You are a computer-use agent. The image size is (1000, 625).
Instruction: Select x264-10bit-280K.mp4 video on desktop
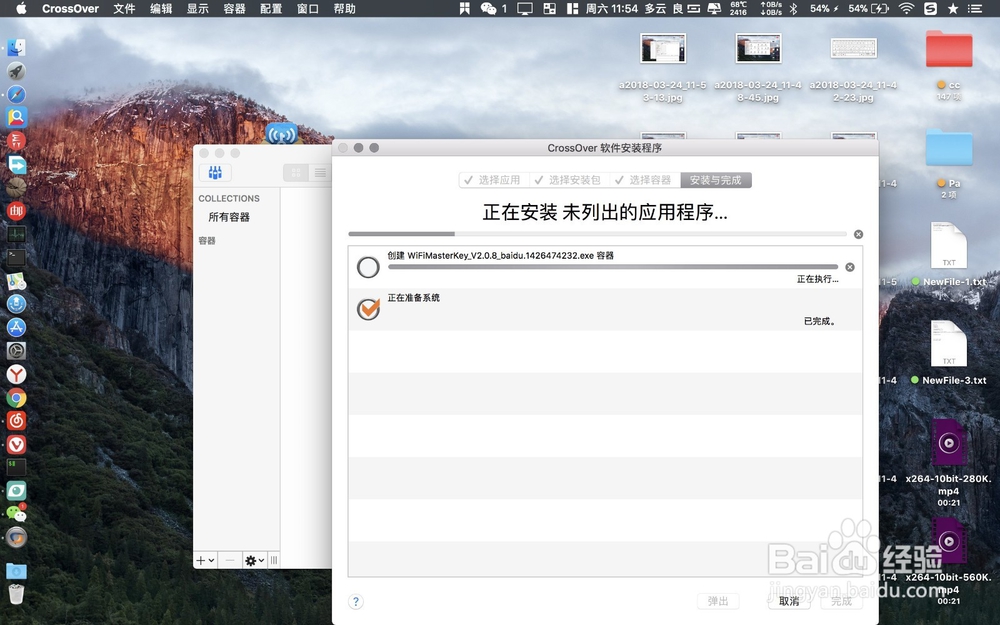(949, 443)
